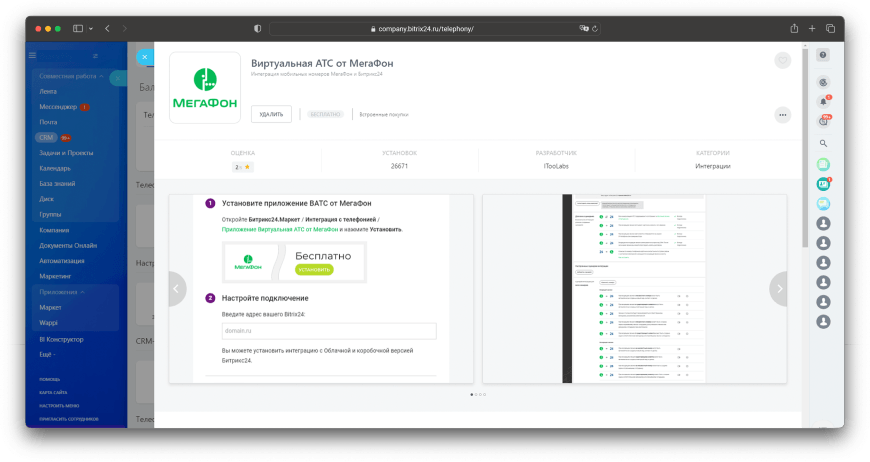Go back in Safari
The width and height of the screenshot is (870, 462).
point(108,28)
